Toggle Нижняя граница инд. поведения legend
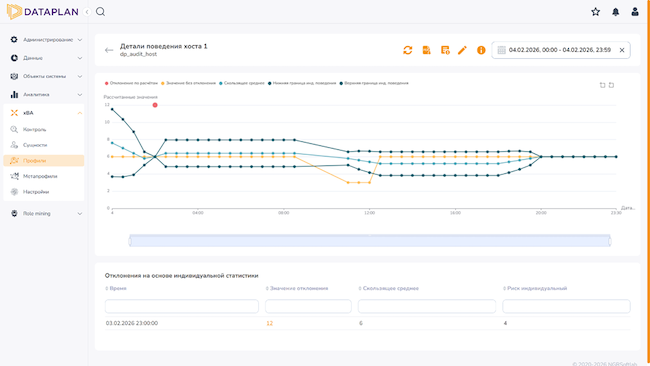The height and width of the screenshot is (366, 650). click(x=302, y=83)
